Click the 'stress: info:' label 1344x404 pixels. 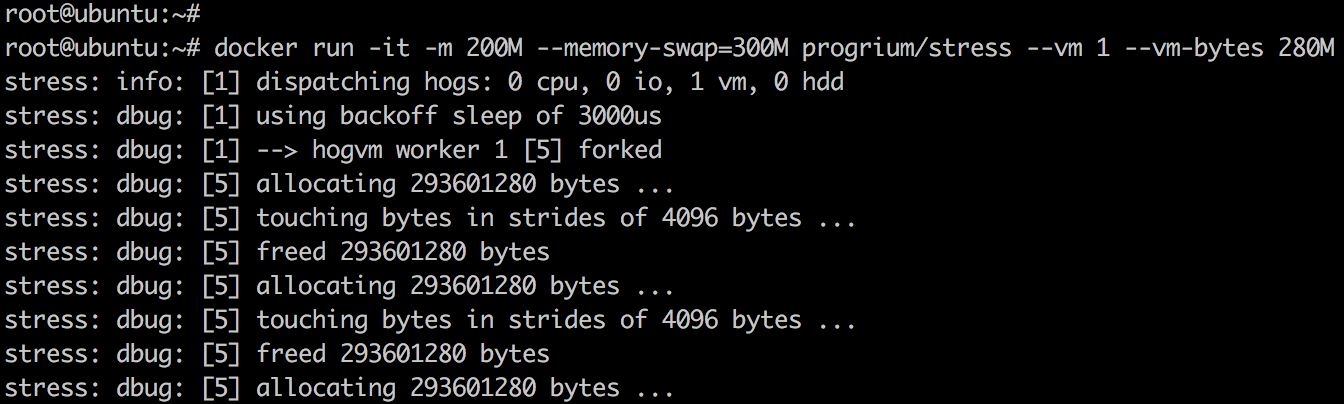95,82
